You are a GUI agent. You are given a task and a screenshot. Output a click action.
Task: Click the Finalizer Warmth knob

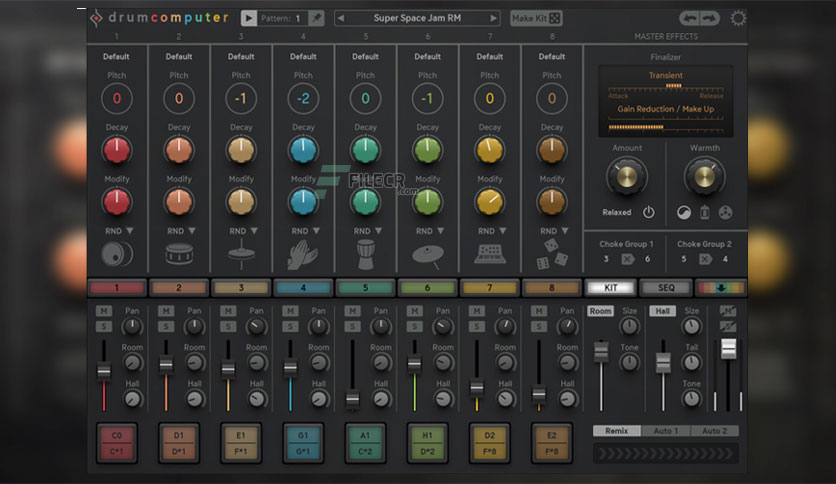click(704, 176)
